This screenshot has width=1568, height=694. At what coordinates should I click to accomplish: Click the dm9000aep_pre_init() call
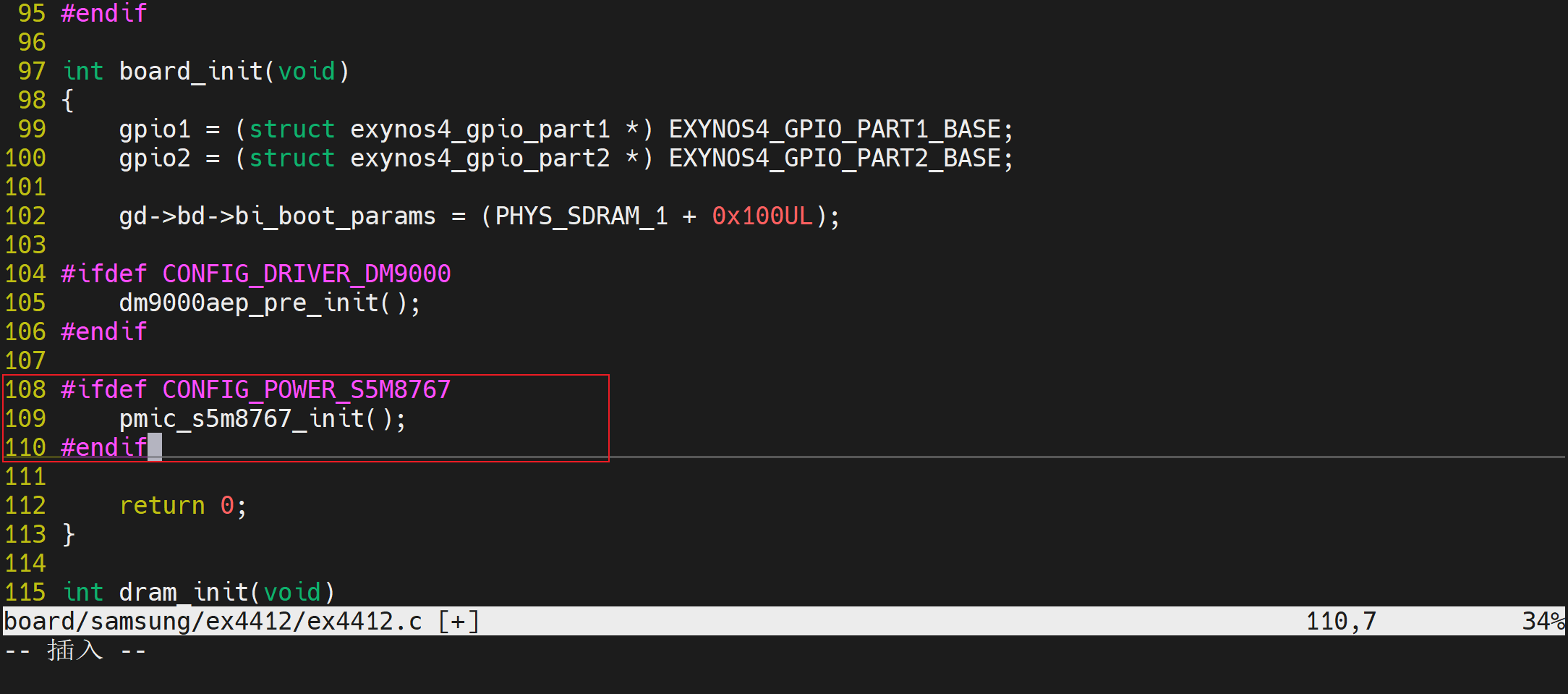pos(269,303)
